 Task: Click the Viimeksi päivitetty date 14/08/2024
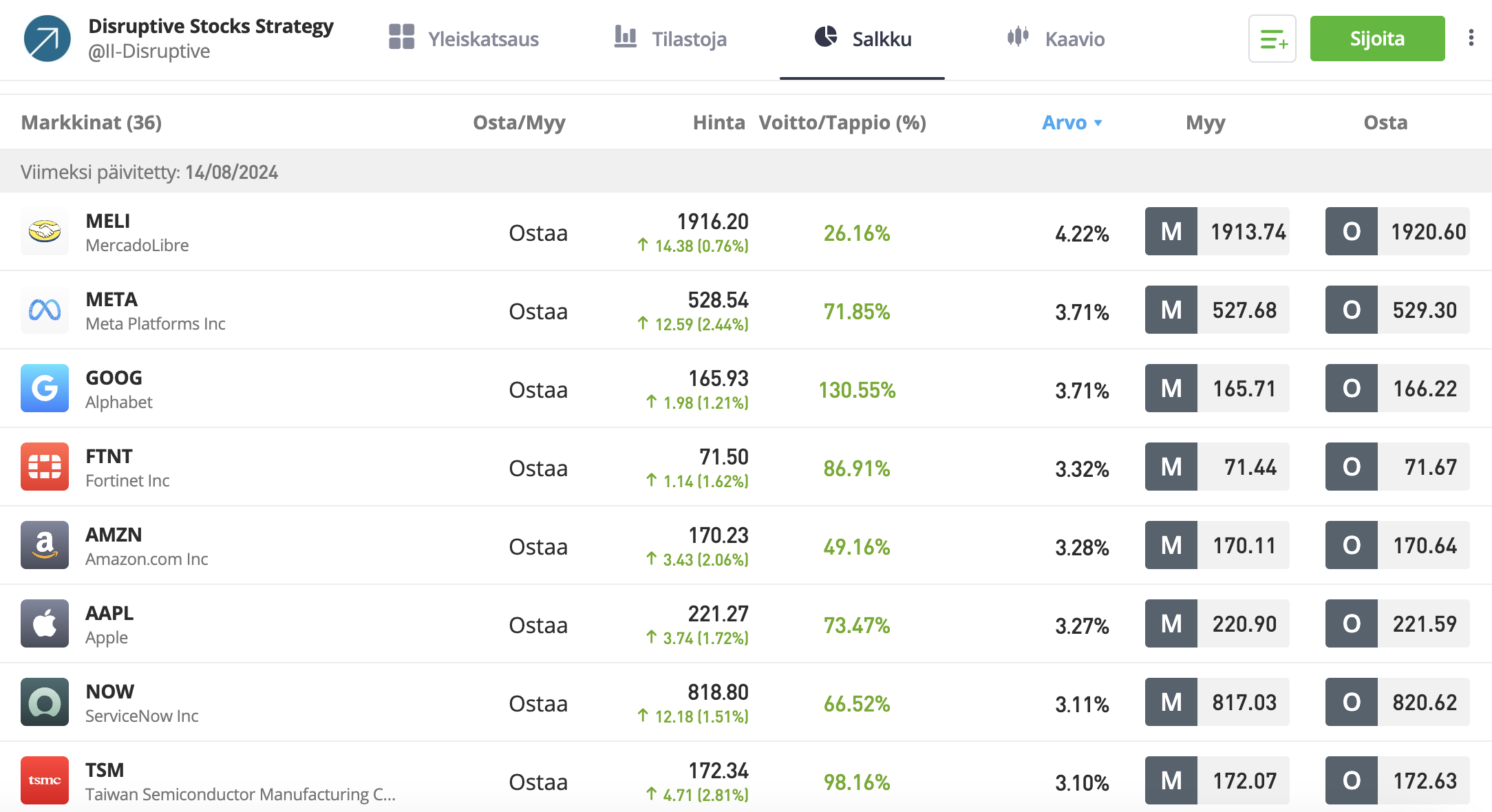click(x=231, y=172)
